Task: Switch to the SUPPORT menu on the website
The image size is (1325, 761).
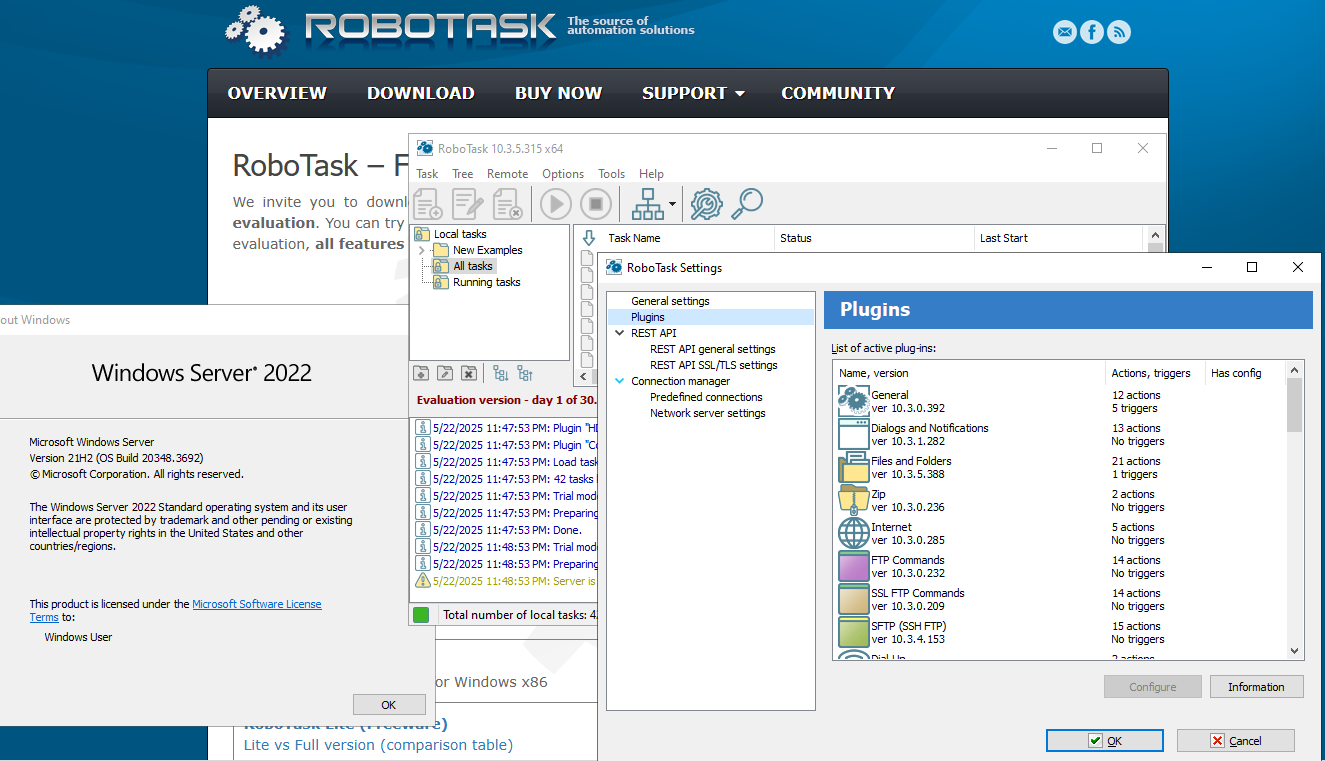Action: pos(686,93)
